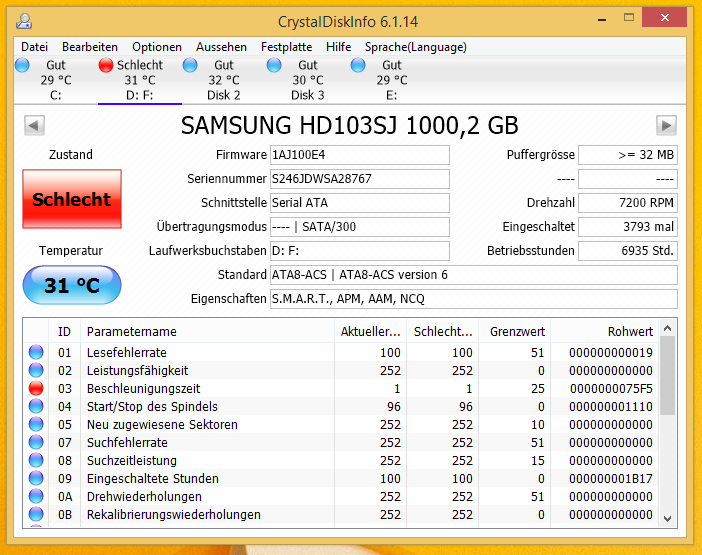Click status orb of attribute 01 Lesefehlerrate
The image size is (702, 555).
[x=36, y=352]
